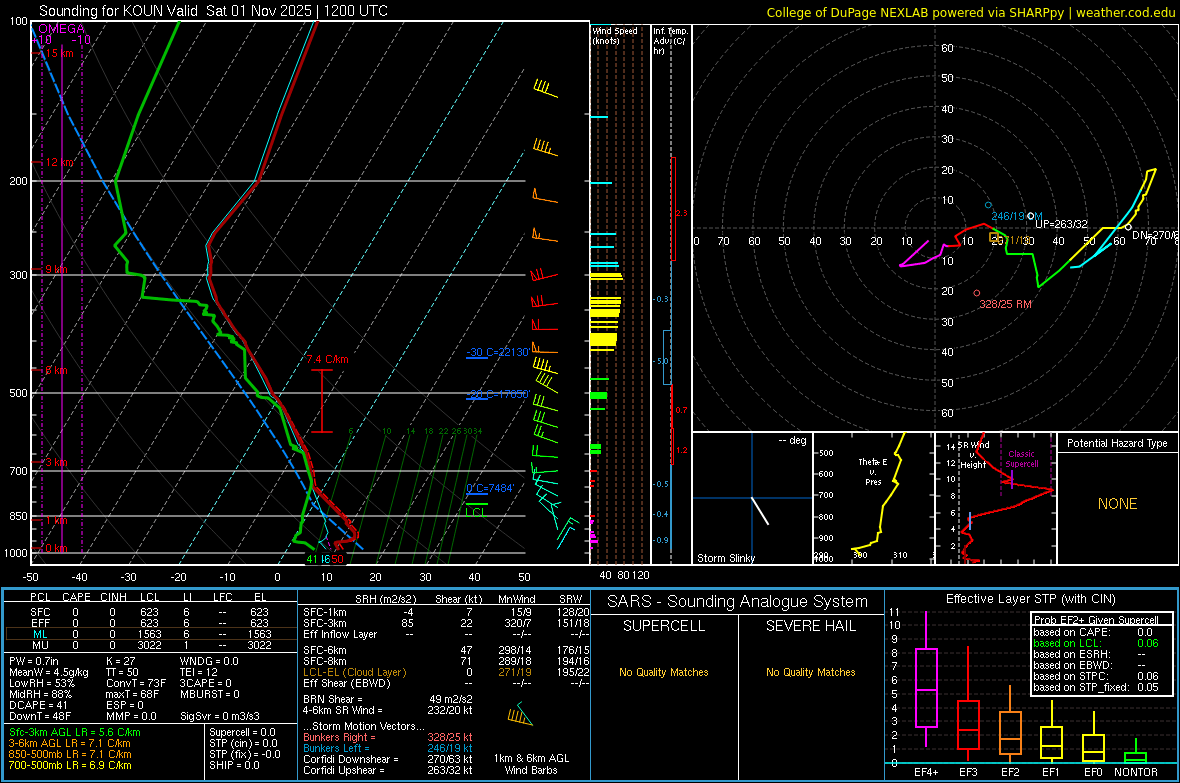Click the 'SigSvr = 0 m3/s3' value
The image size is (1180, 783).
[220, 716]
